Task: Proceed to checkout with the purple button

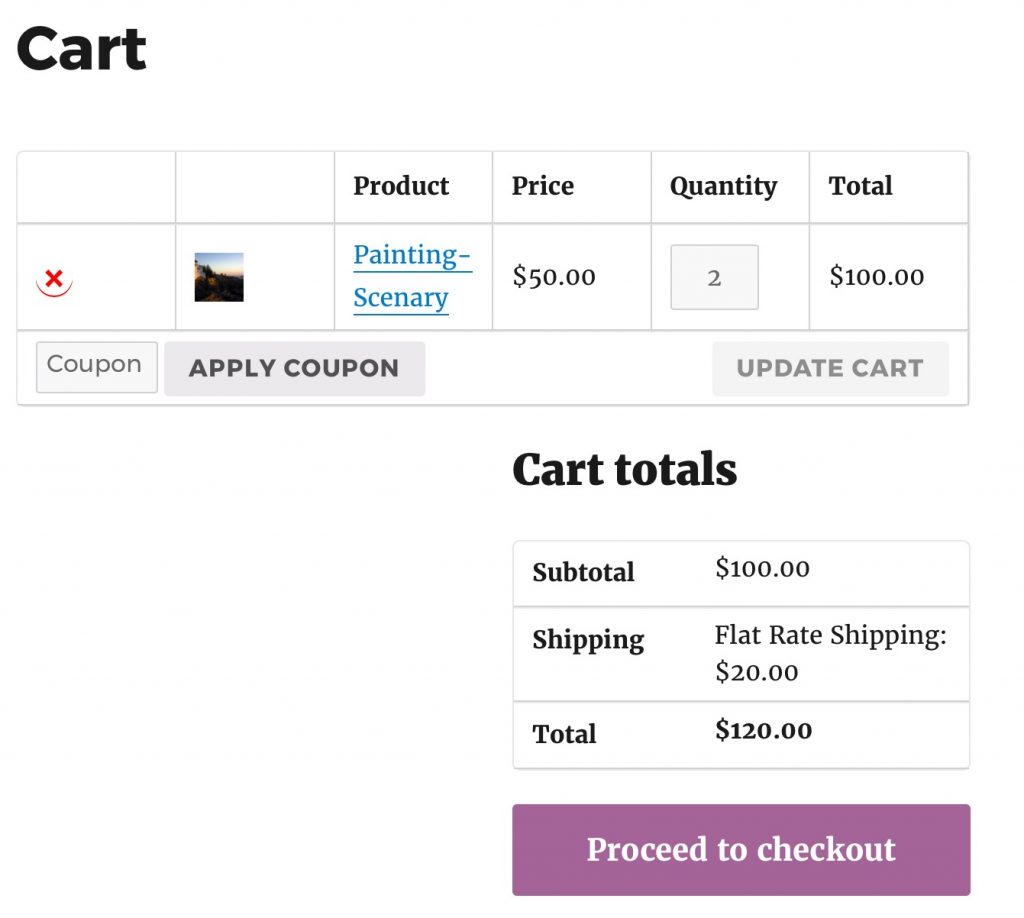Action: click(741, 850)
